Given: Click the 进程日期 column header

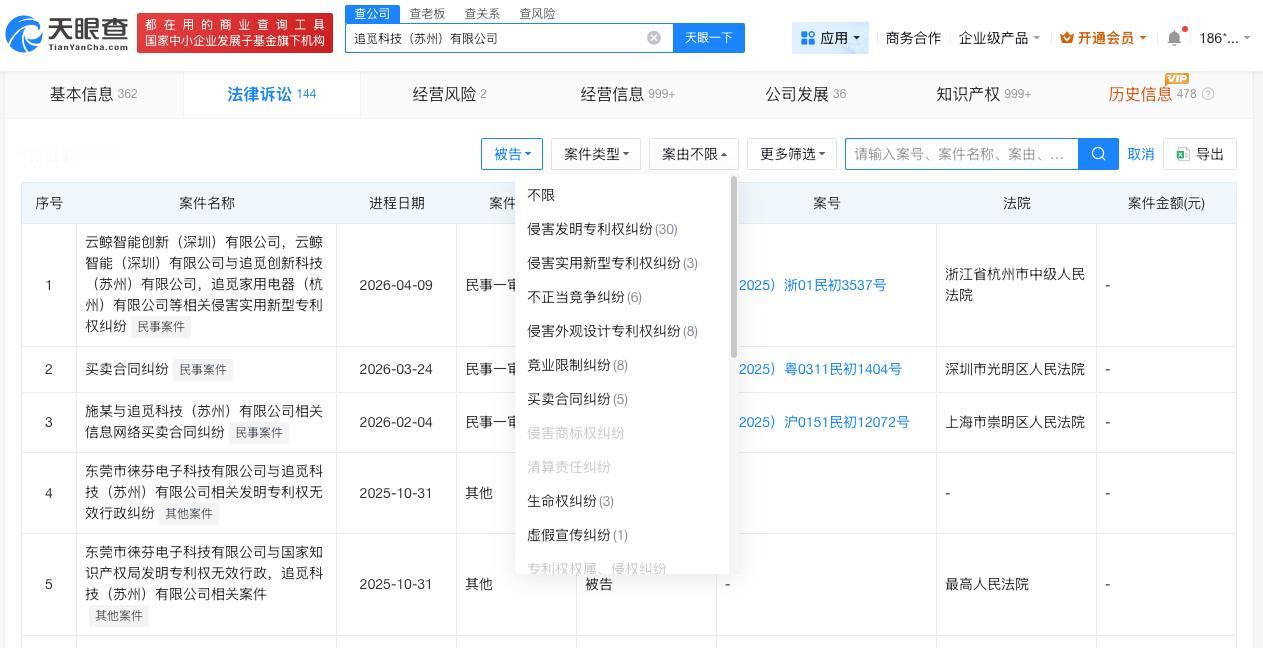Looking at the screenshot, I should tap(396, 203).
